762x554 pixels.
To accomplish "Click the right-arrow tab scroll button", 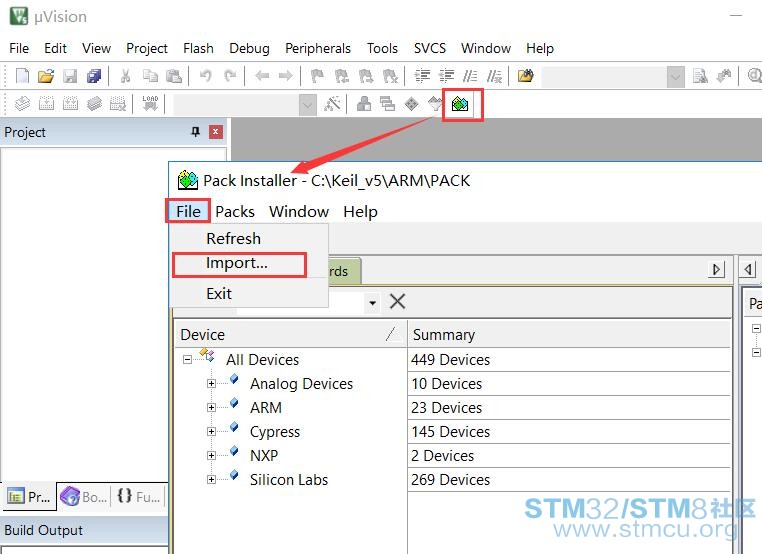I will coord(716,269).
